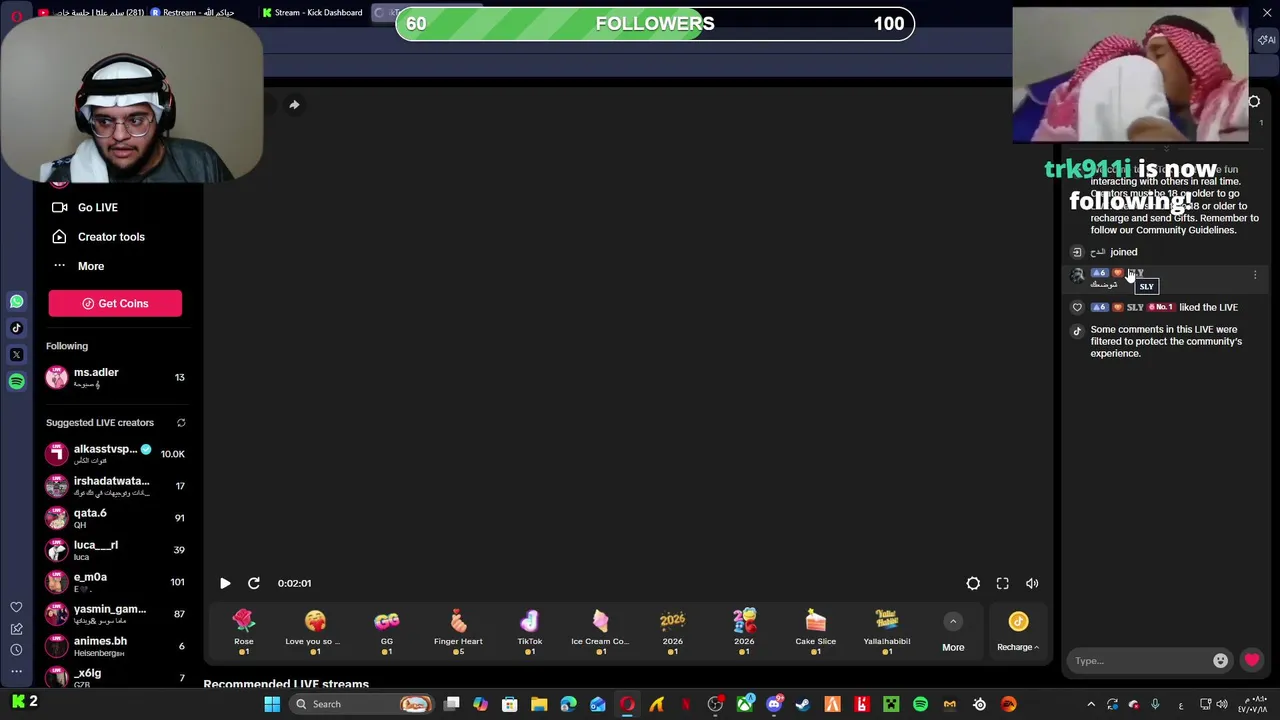Open yasmin_gam live creator
1280x720 pixels.
click(115, 614)
